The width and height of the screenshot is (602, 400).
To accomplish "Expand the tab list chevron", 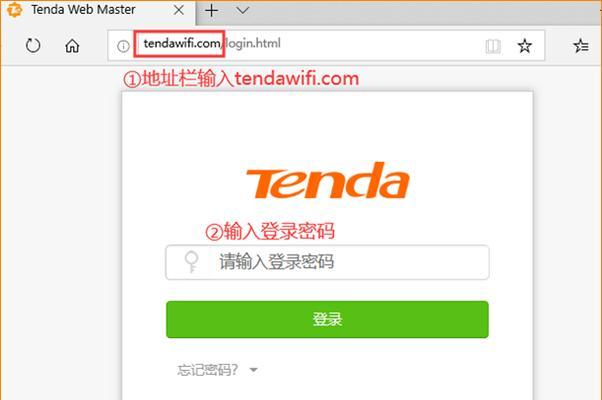I will point(243,10).
